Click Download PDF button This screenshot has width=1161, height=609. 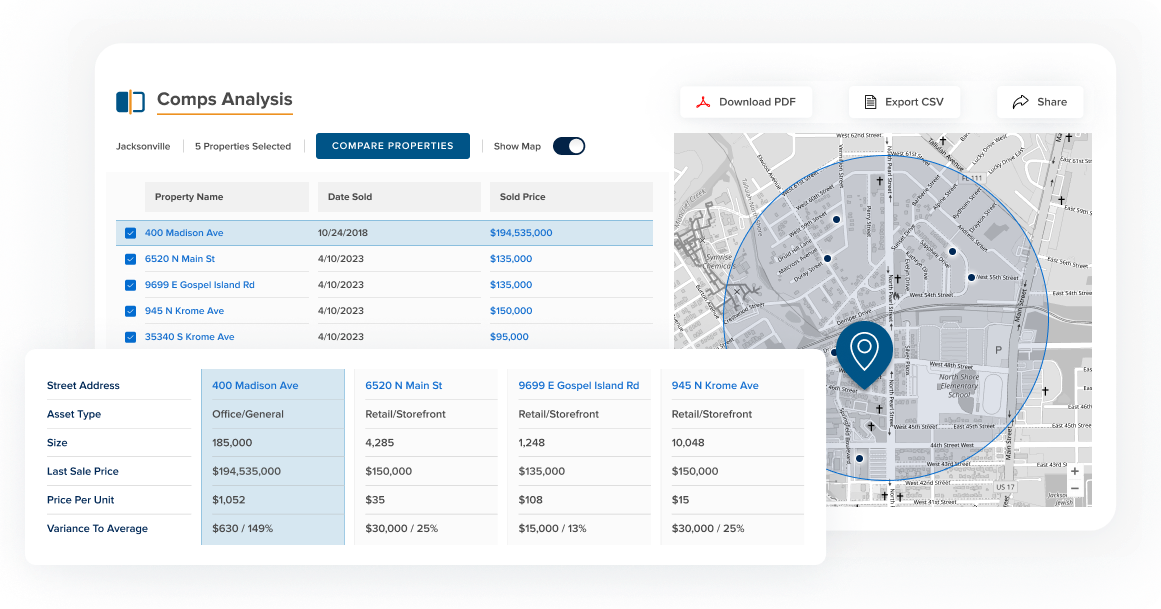[x=746, y=102]
